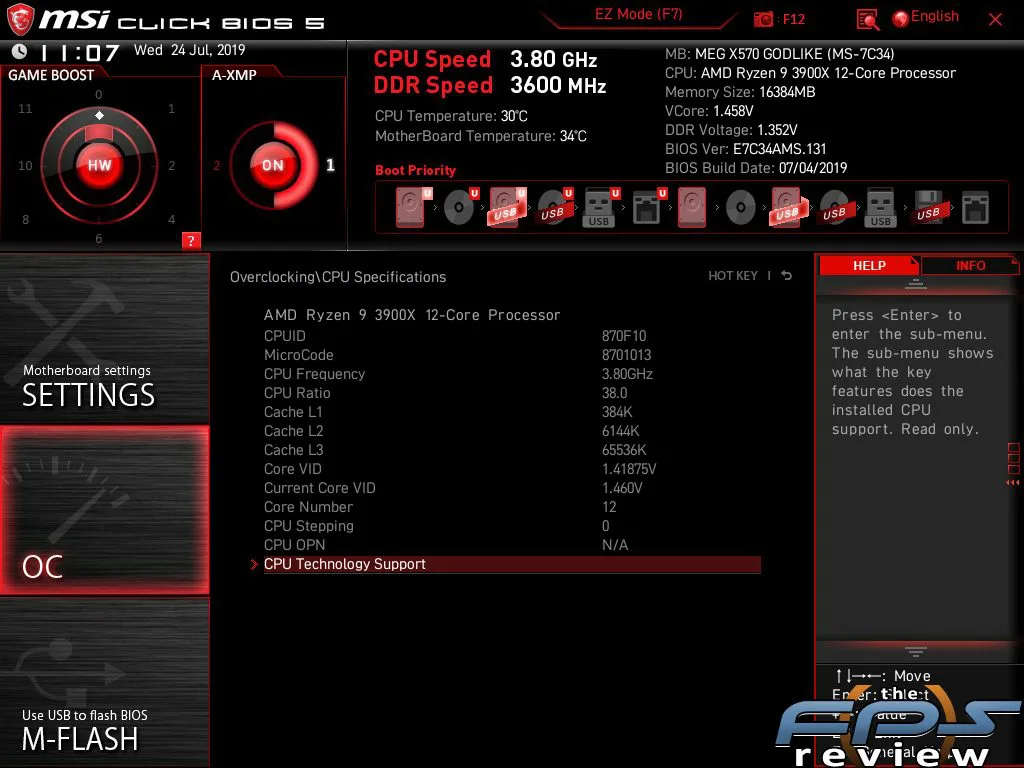Click the MotherBoard Temperature reading
This screenshot has width=1024, height=768.
[480, 136]
